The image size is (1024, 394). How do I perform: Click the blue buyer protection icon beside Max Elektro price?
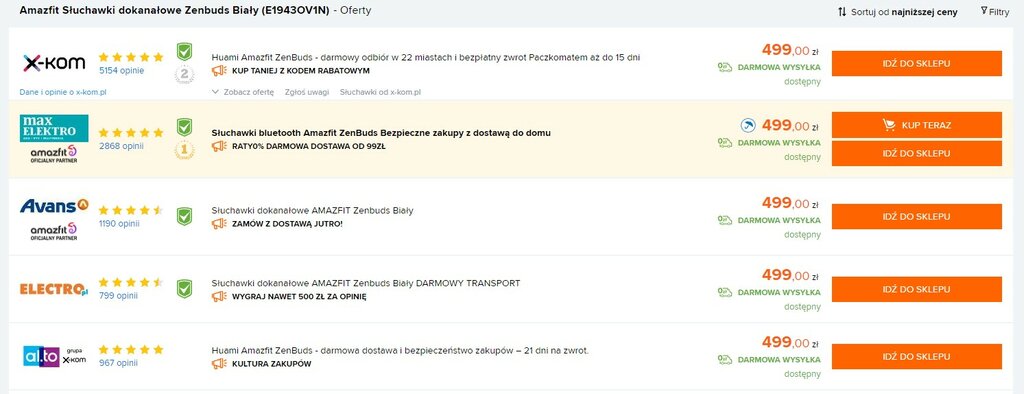[x=748, y=125]
